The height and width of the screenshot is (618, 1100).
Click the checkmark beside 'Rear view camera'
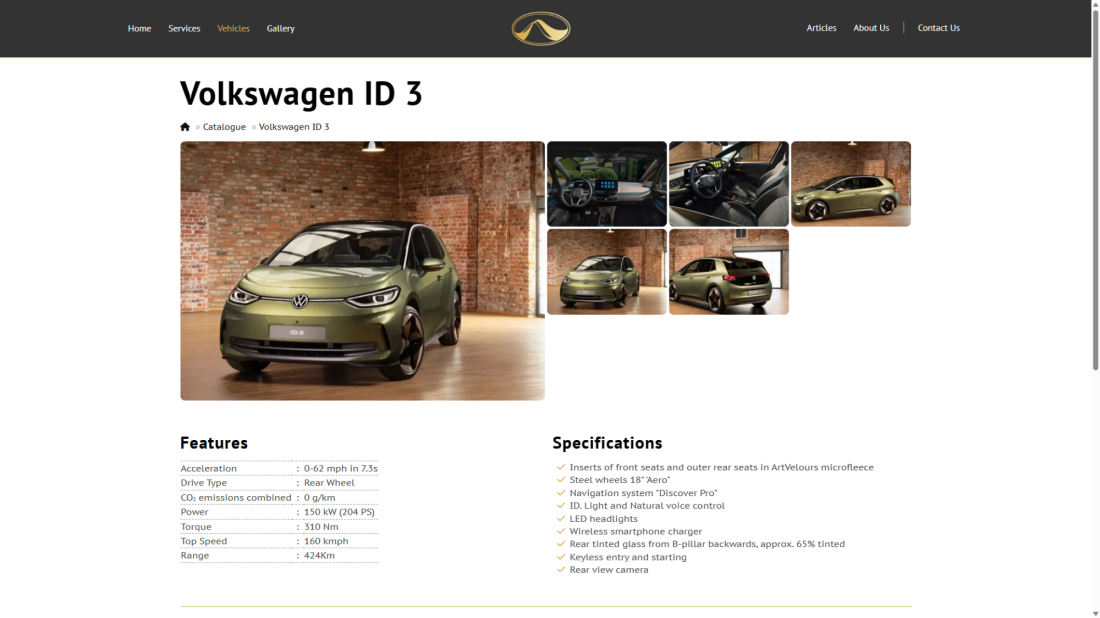[x=561, y=570]
